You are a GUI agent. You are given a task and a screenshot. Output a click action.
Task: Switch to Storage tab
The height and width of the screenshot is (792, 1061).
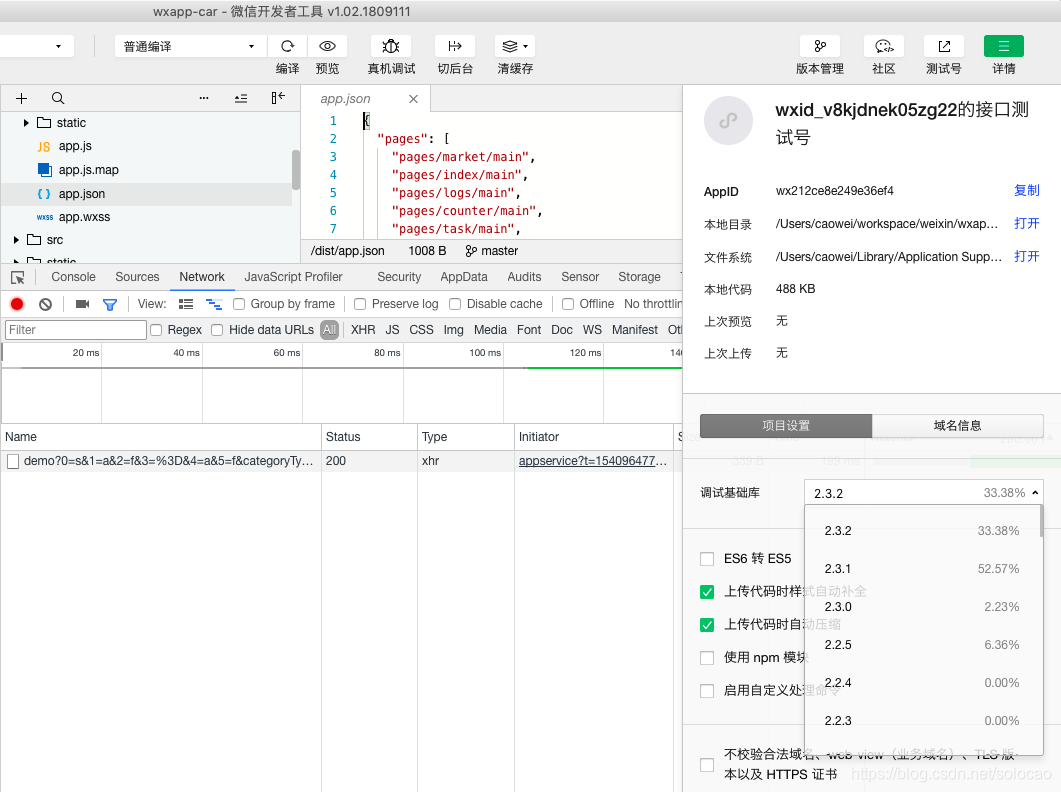coord(639,277)
